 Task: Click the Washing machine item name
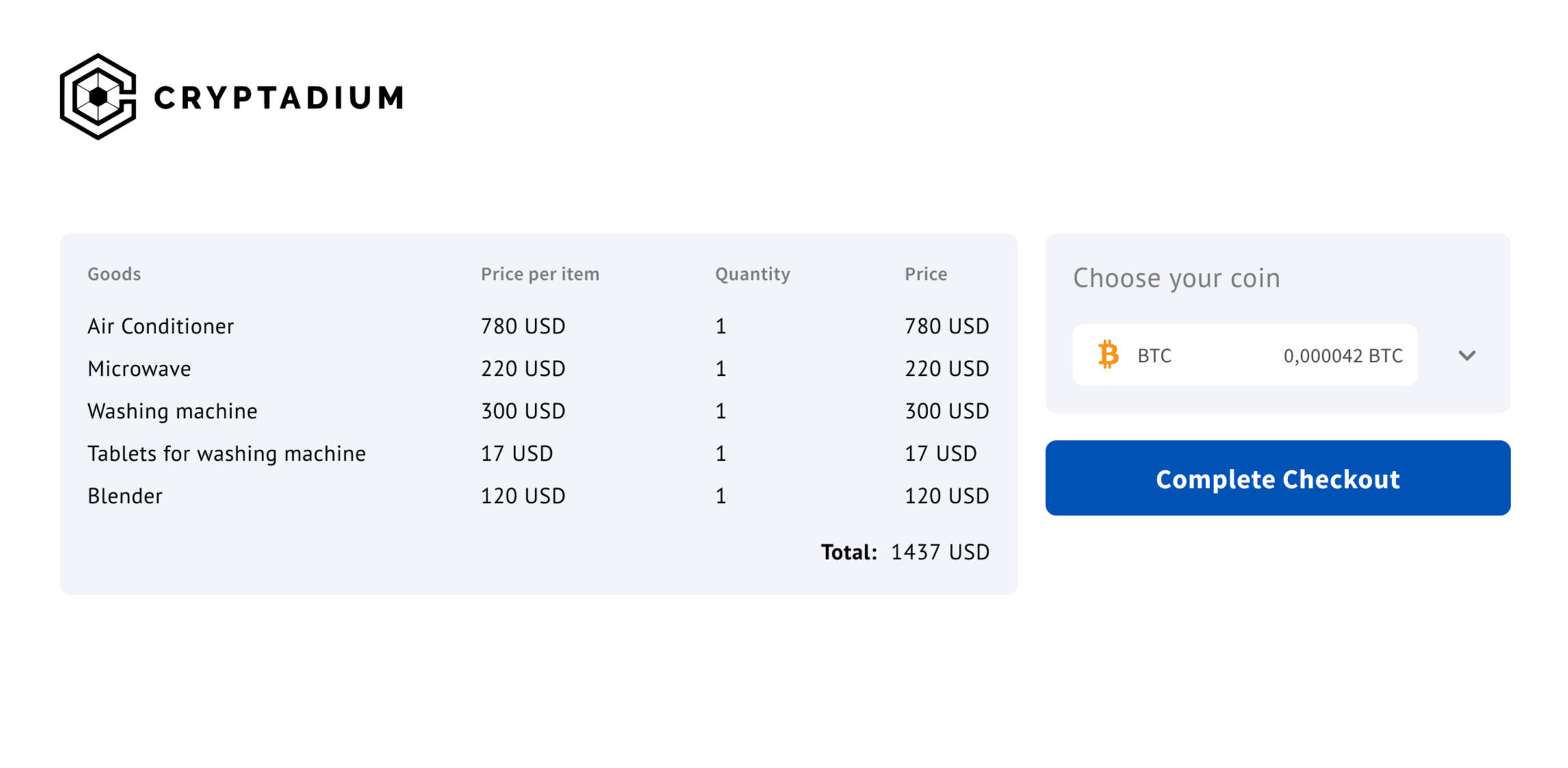[172, 411]
